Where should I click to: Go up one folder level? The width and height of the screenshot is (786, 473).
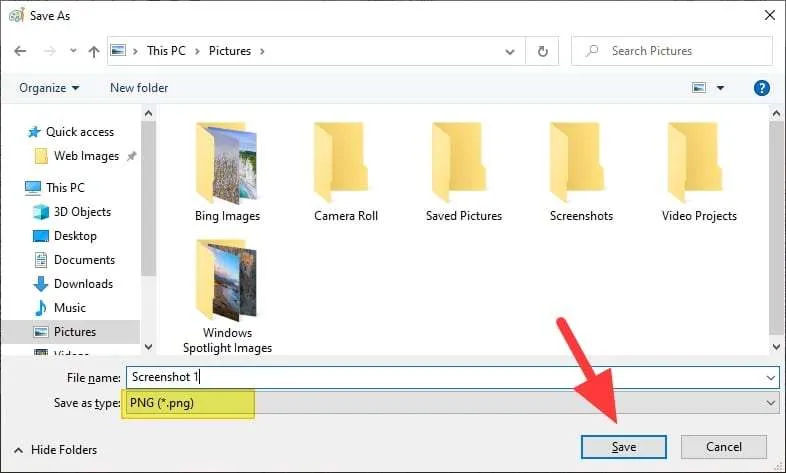[x=94, y=51]
